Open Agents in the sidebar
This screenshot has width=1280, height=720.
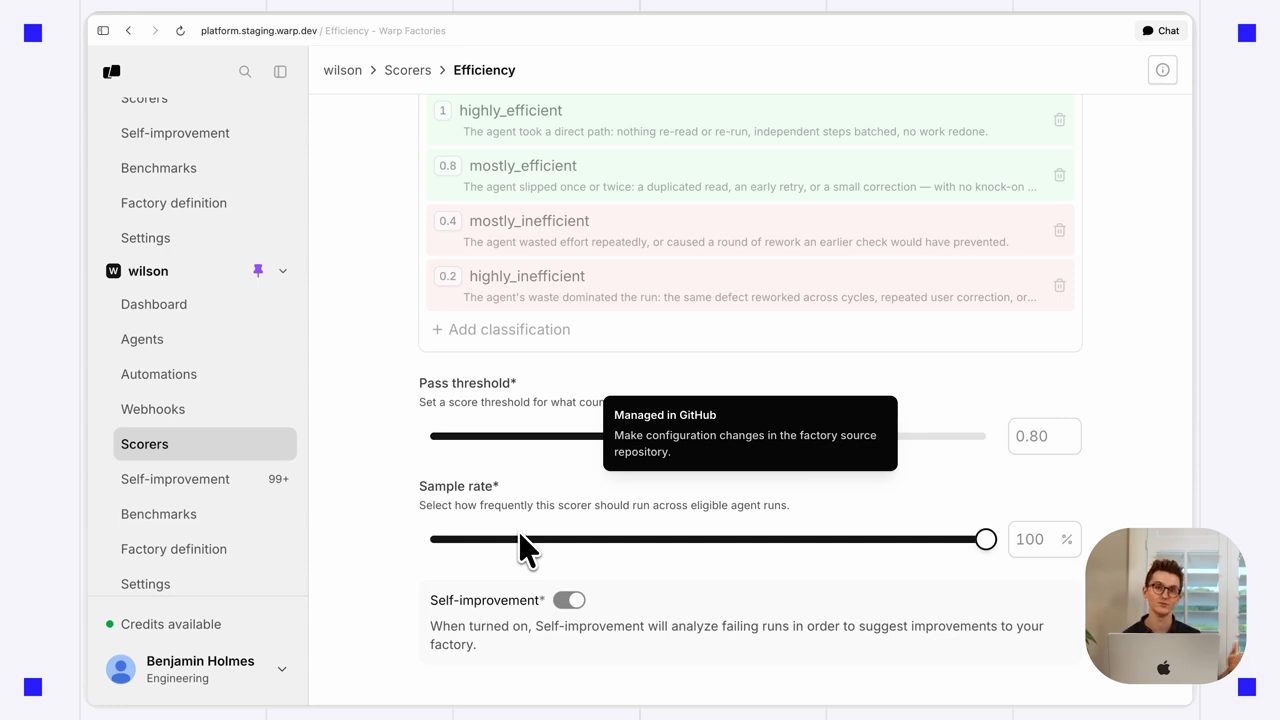point(142,339)
